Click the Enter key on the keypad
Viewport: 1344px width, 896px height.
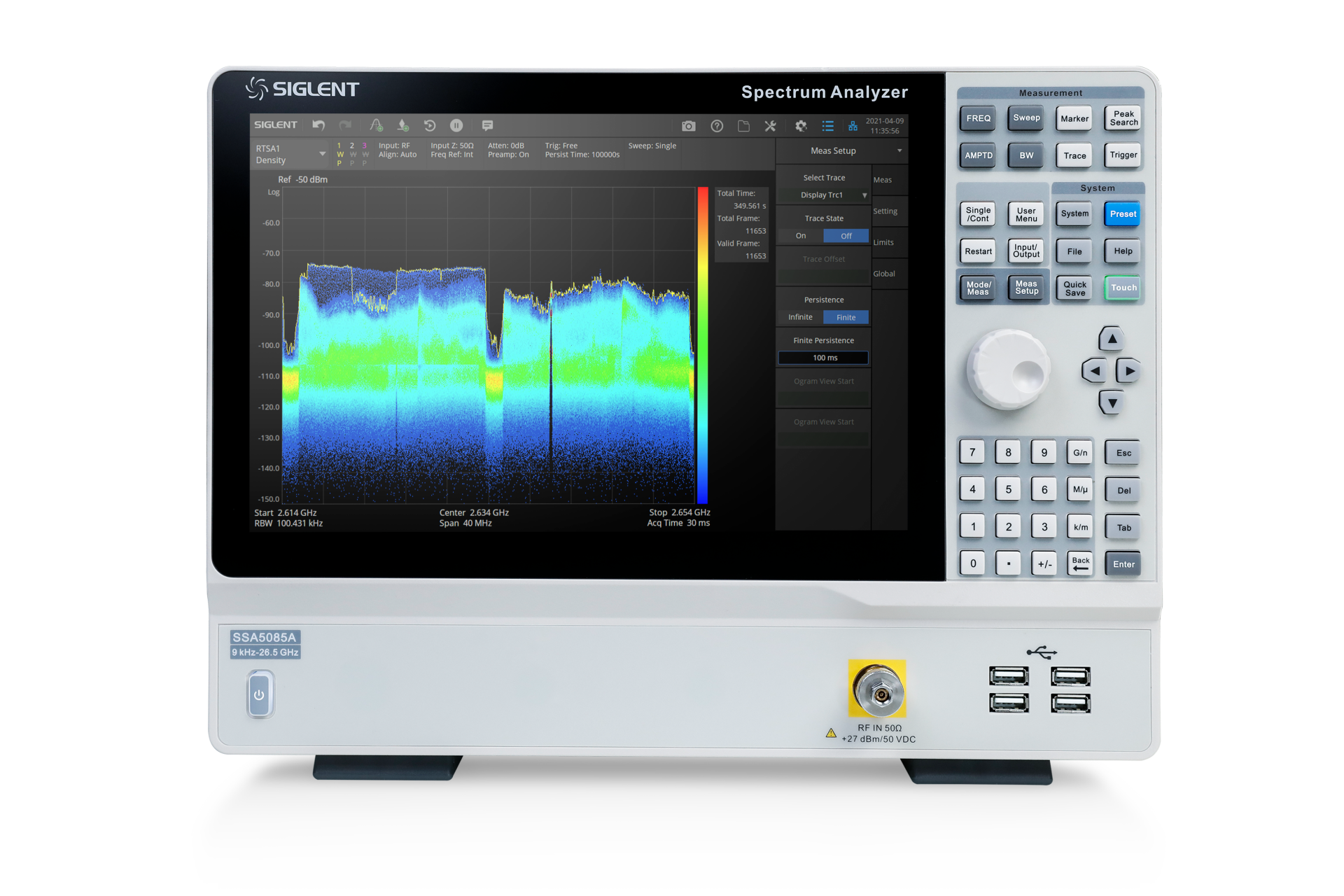[x=1123, y=564]
